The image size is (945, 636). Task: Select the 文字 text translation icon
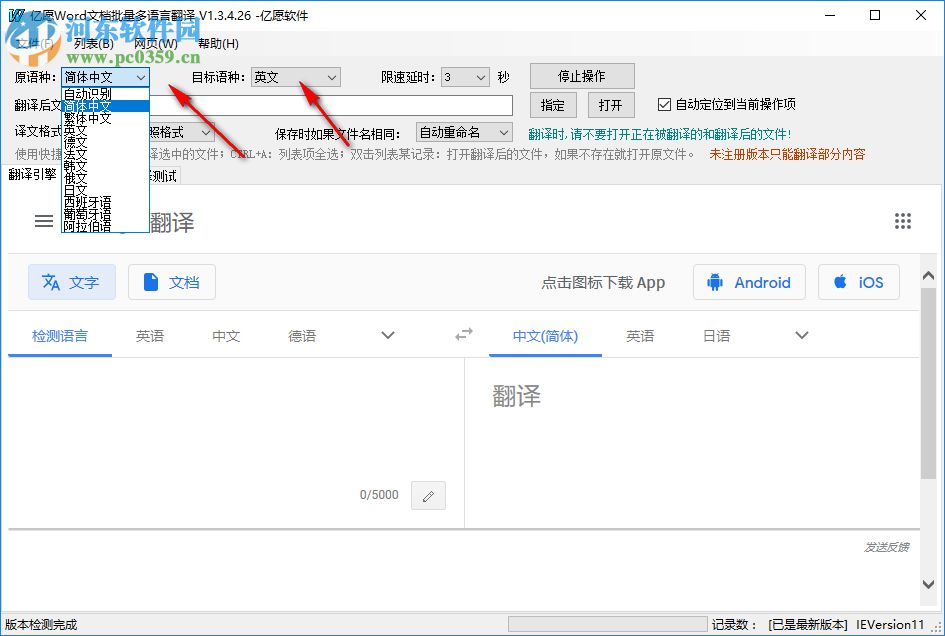click(52, 282)
